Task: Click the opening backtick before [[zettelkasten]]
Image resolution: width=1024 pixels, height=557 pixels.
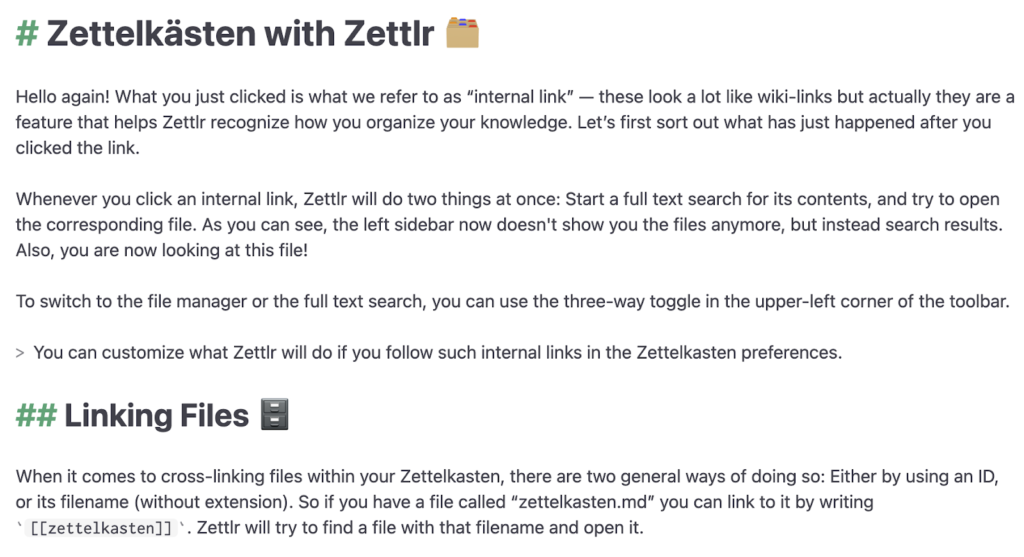Action: coord(19,527)
